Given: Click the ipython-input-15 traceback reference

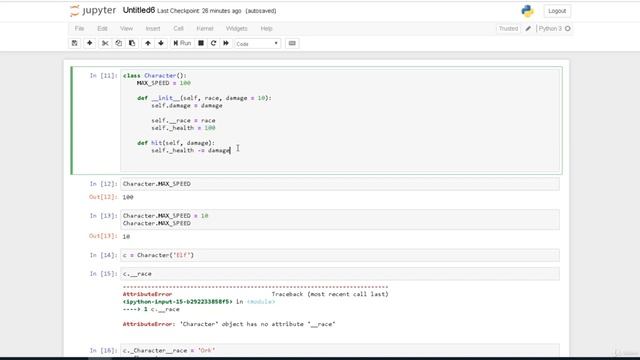Looking at the screenshot, I should (x=178, y=302).
